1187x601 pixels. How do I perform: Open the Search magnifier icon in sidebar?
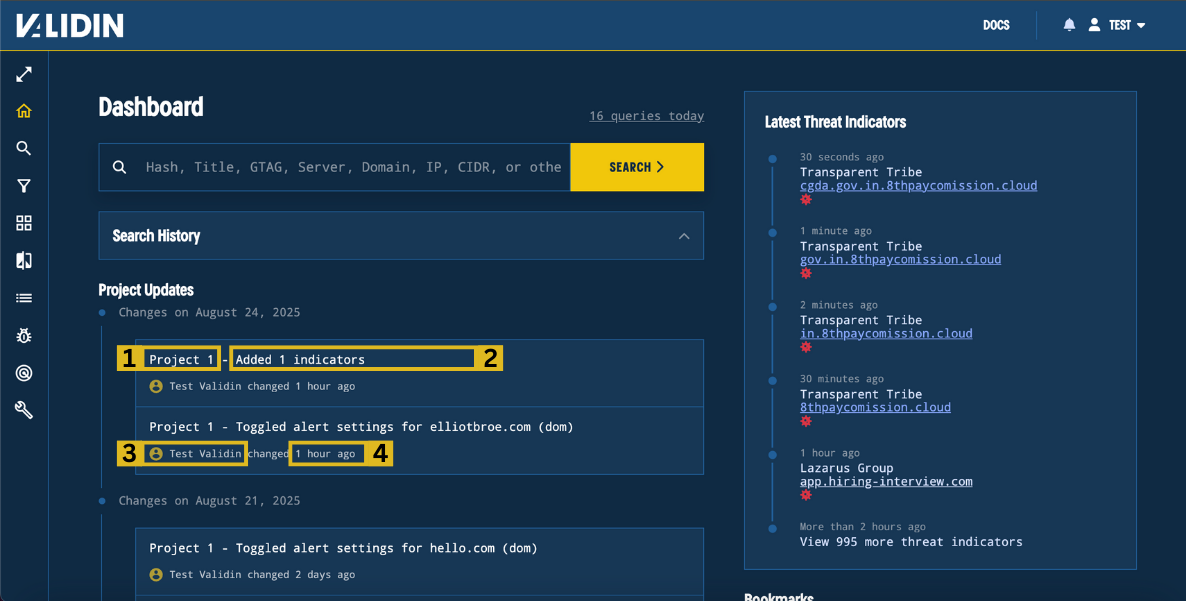pos(24,148)
